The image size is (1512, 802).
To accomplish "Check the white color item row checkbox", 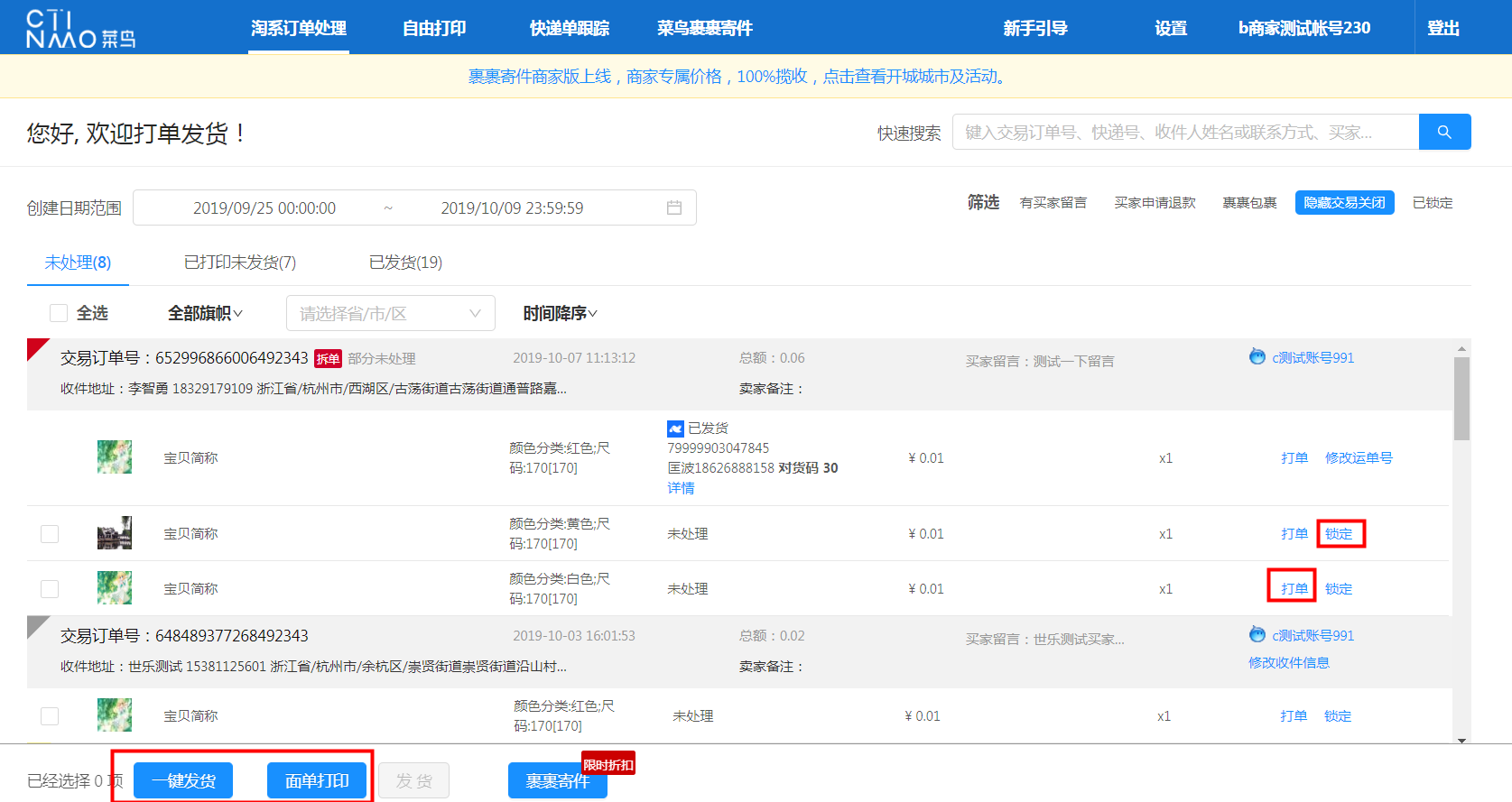I will click(50, 589).
